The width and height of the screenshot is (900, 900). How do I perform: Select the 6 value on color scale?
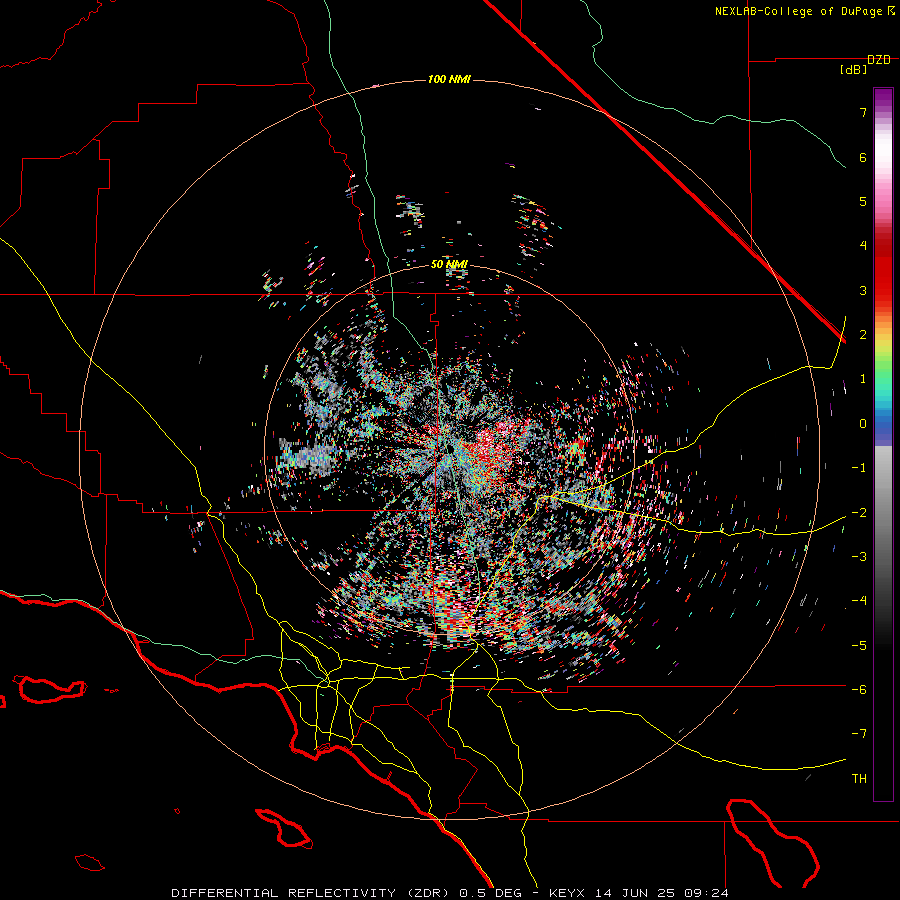pos(863,157)
